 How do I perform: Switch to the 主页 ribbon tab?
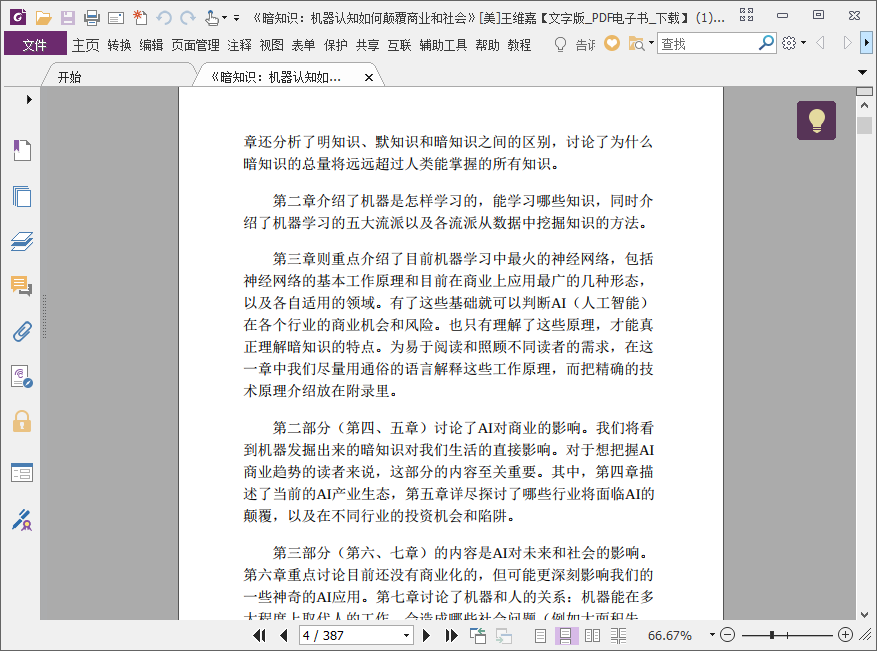(86, 45)
